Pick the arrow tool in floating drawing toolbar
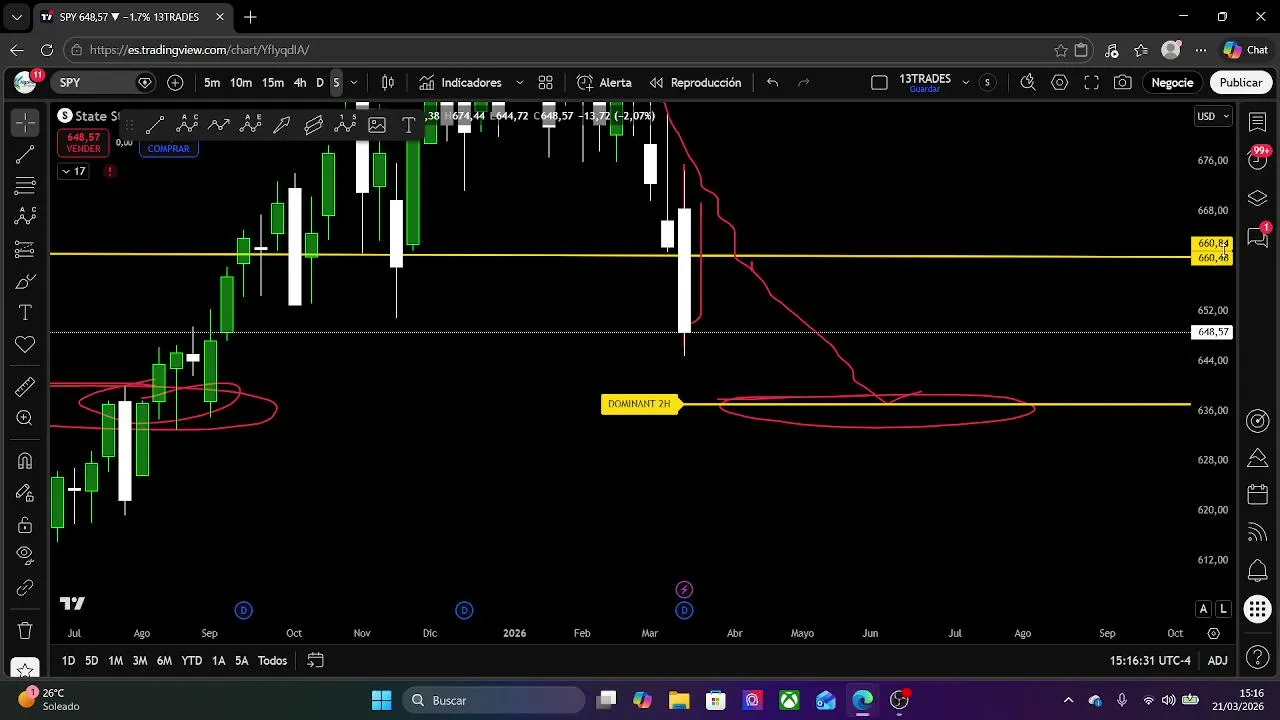Image resolution: width=1280 pixels, height=720 pixels. [x=282, y=125]
